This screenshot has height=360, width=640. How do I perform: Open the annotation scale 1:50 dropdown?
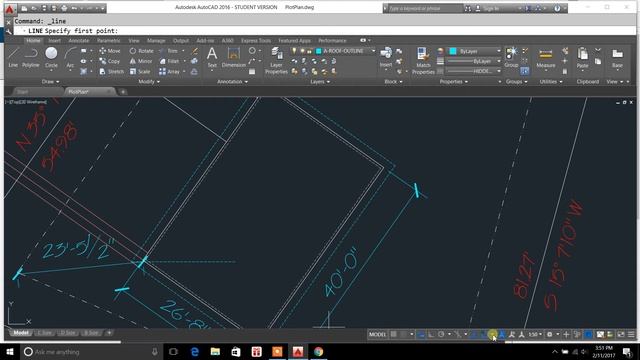coord(535,334)
